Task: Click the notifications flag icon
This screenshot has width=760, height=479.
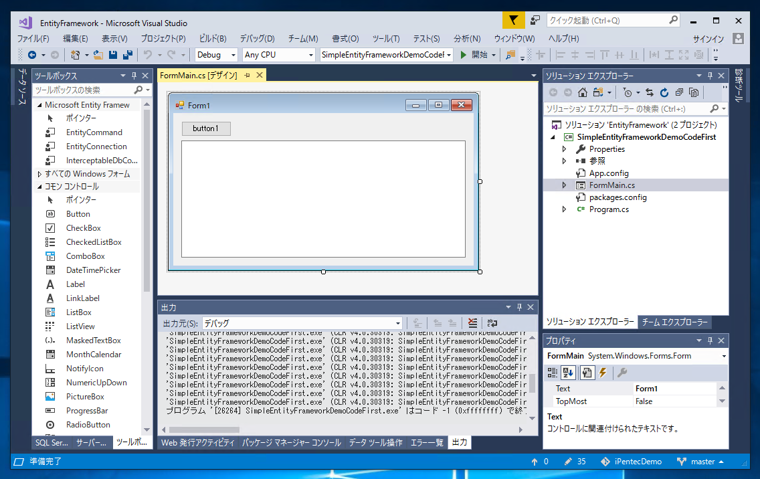Action: click(x=513, y=20)
